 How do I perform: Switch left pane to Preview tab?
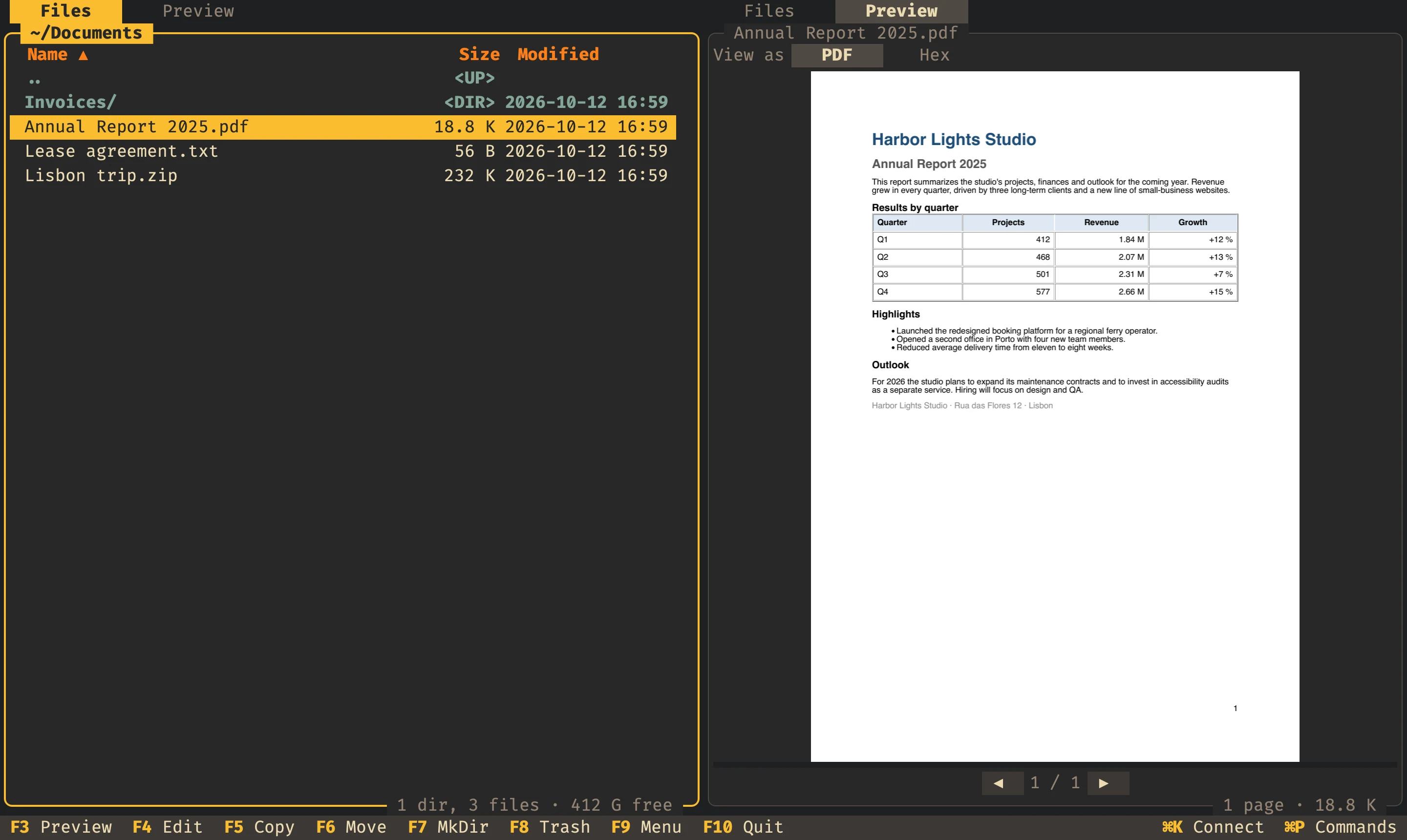(x=198, y=11)
